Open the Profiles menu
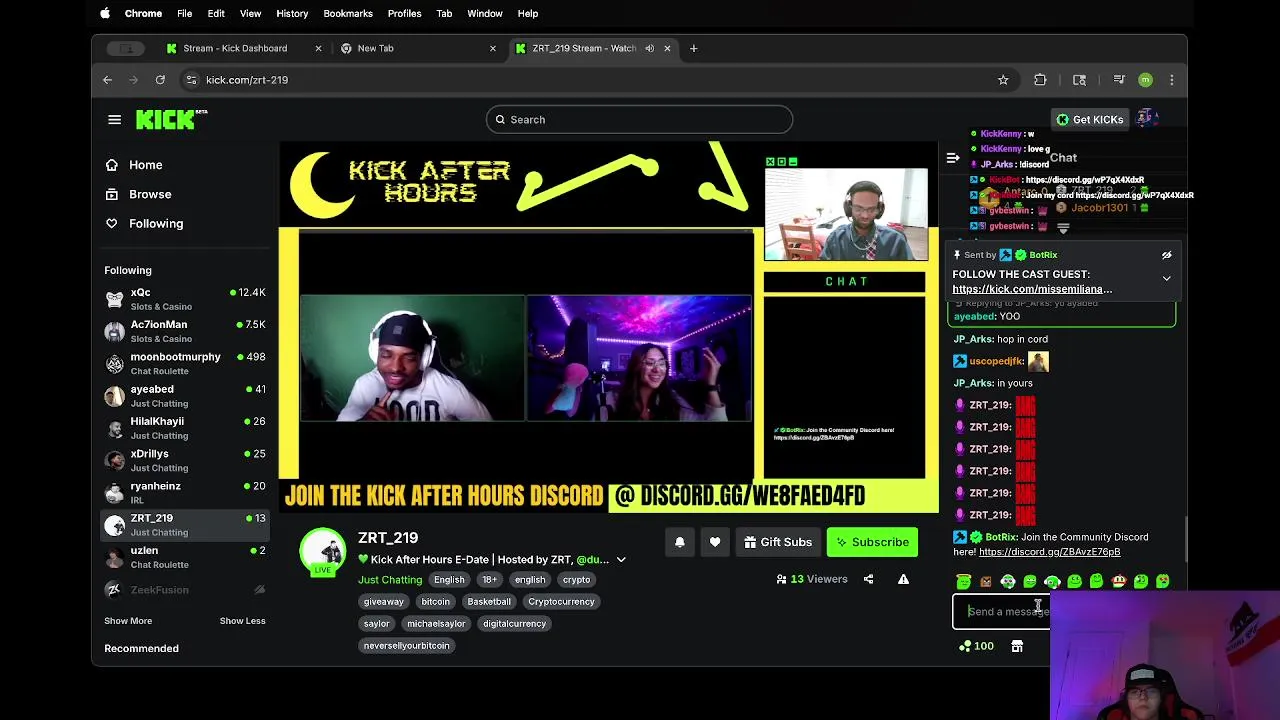 pos(404,13)
